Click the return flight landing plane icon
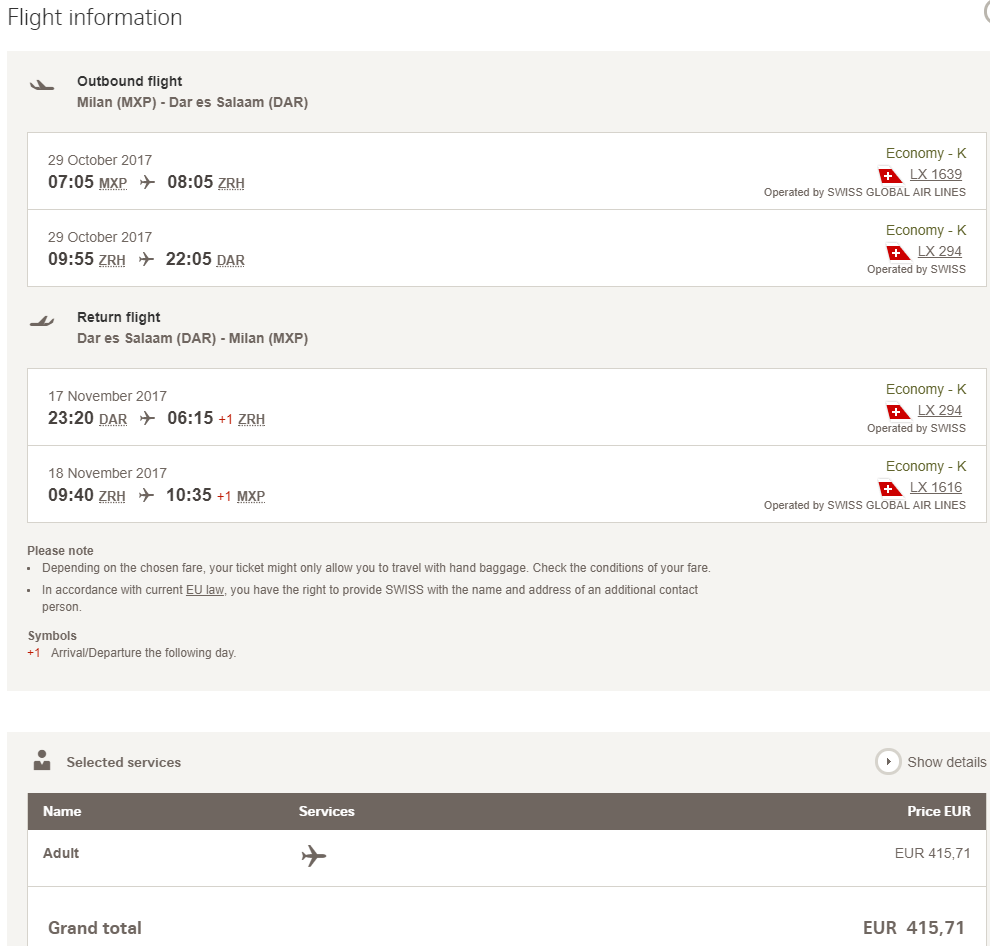The height and width of the screenshot is (946, 990). pyautogui.click(x=42, y=321)
